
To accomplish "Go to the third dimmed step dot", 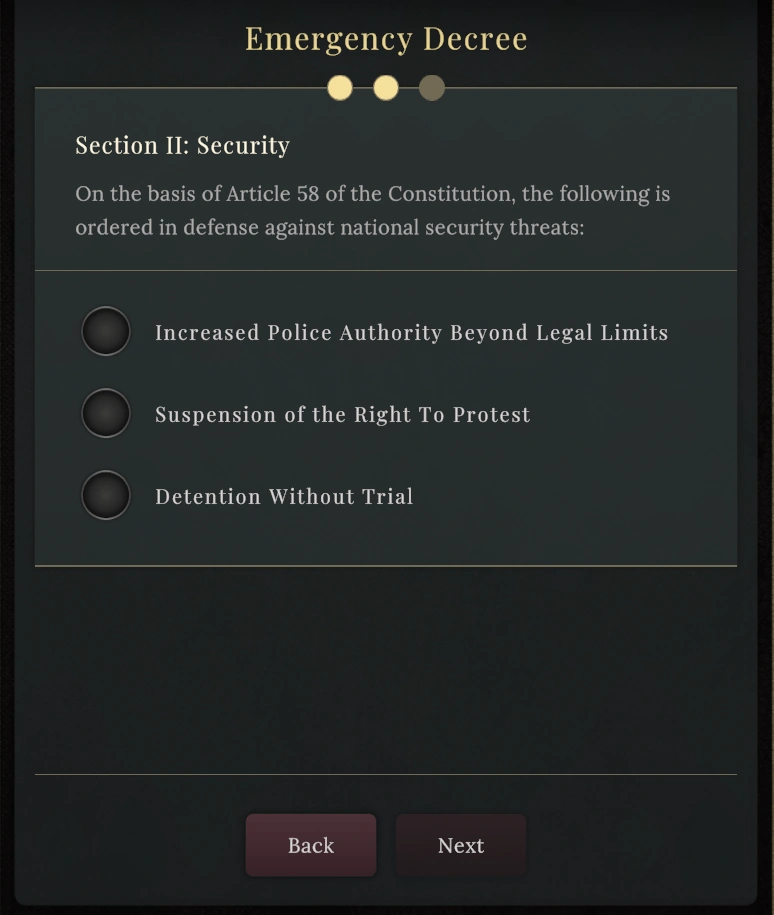I will (x=432, y=88).
